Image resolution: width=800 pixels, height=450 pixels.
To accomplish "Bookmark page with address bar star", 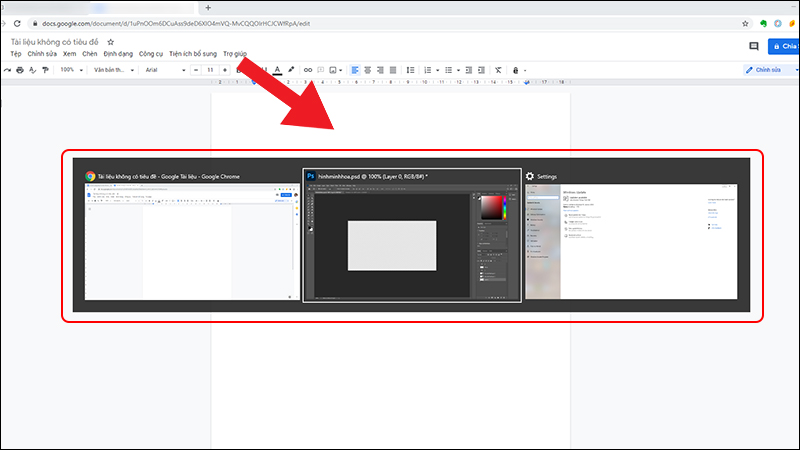I will [745, 22].
